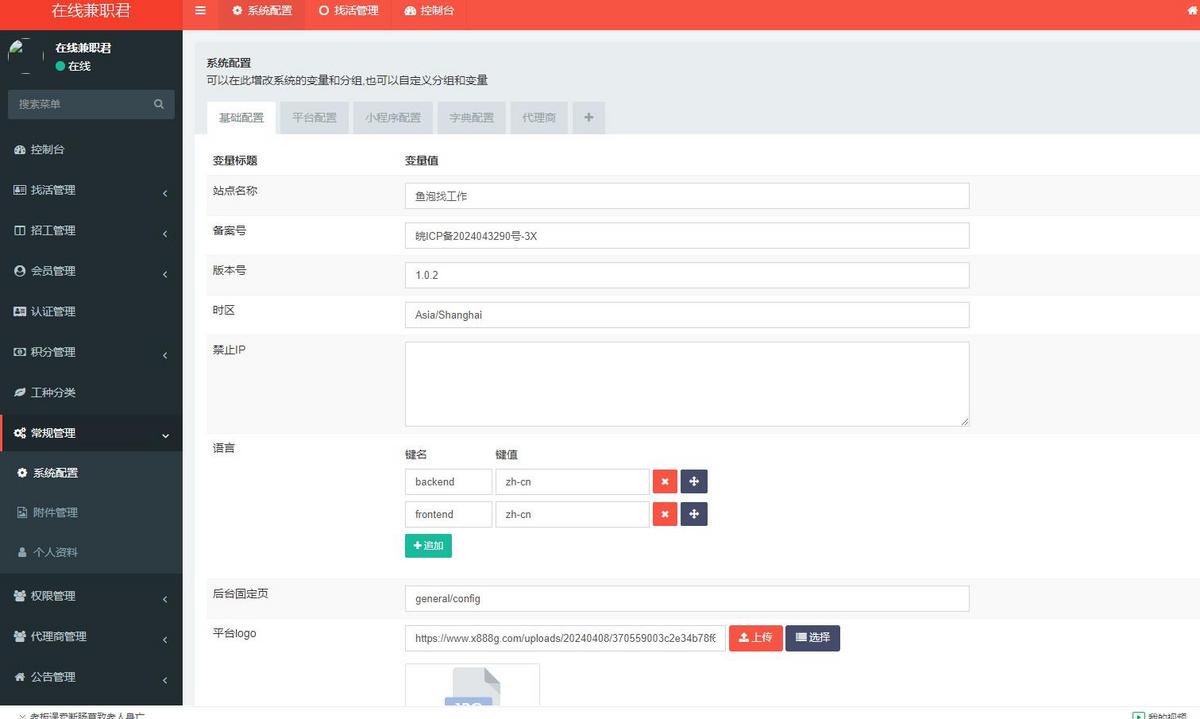Expand the 找活管理 sidebar menu
Viewport: 1200px width, 719px height.
coord(90,190)
